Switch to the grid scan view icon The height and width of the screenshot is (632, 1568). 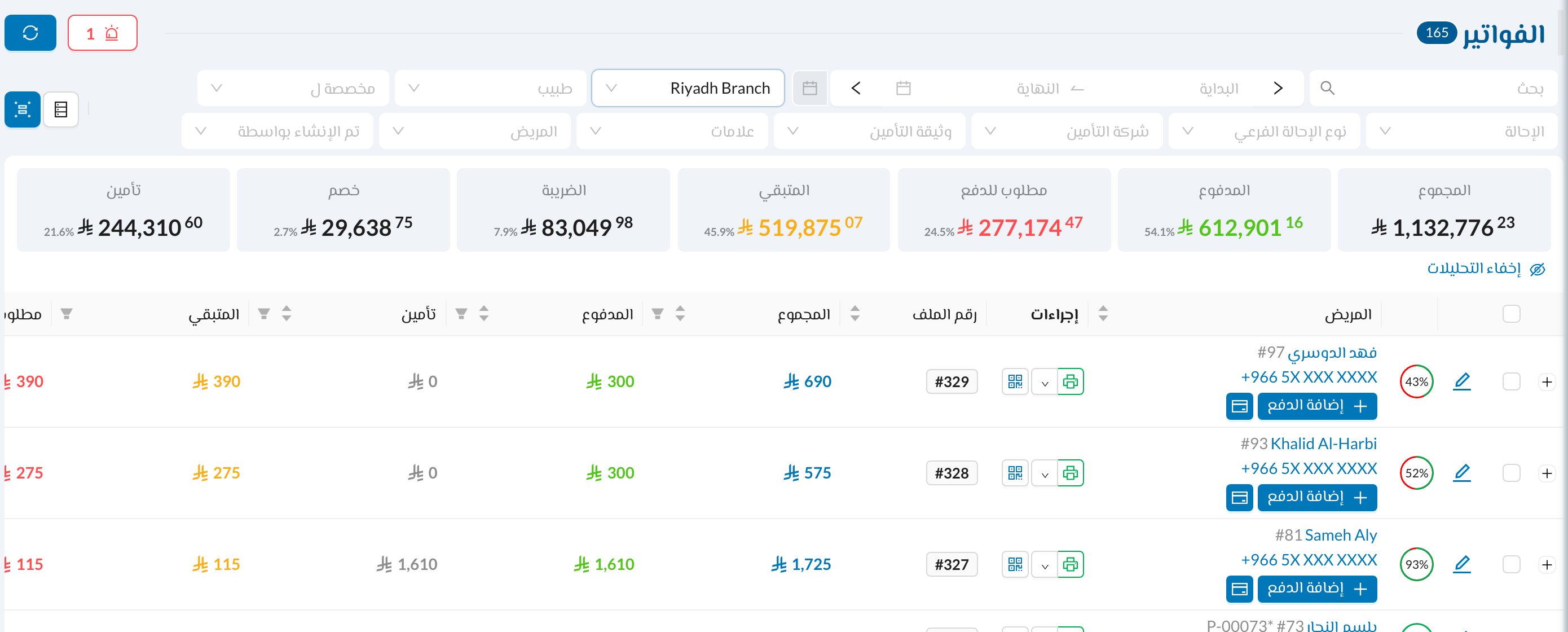click(x=23, y=109)
